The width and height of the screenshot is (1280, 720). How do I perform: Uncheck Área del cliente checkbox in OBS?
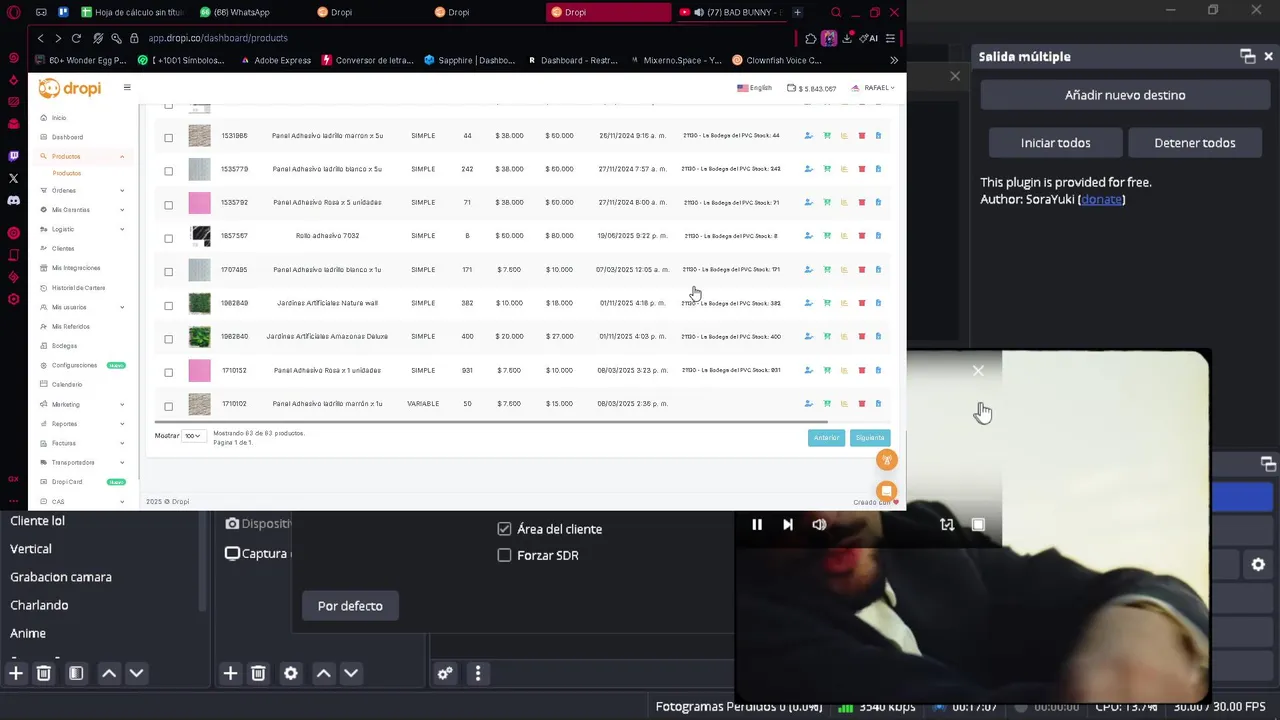point(504,529)
